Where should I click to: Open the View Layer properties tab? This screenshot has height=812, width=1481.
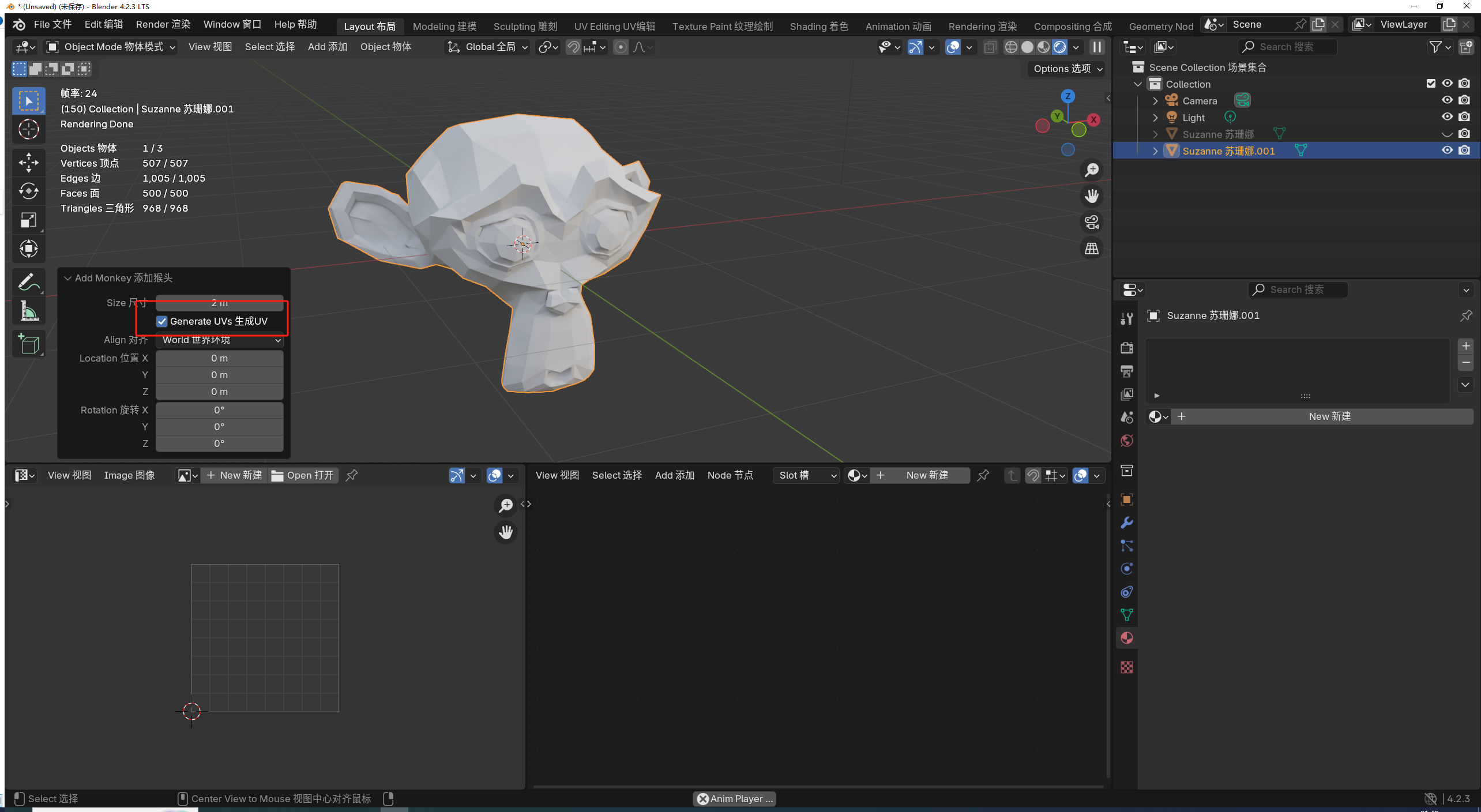pos(1126,394)
